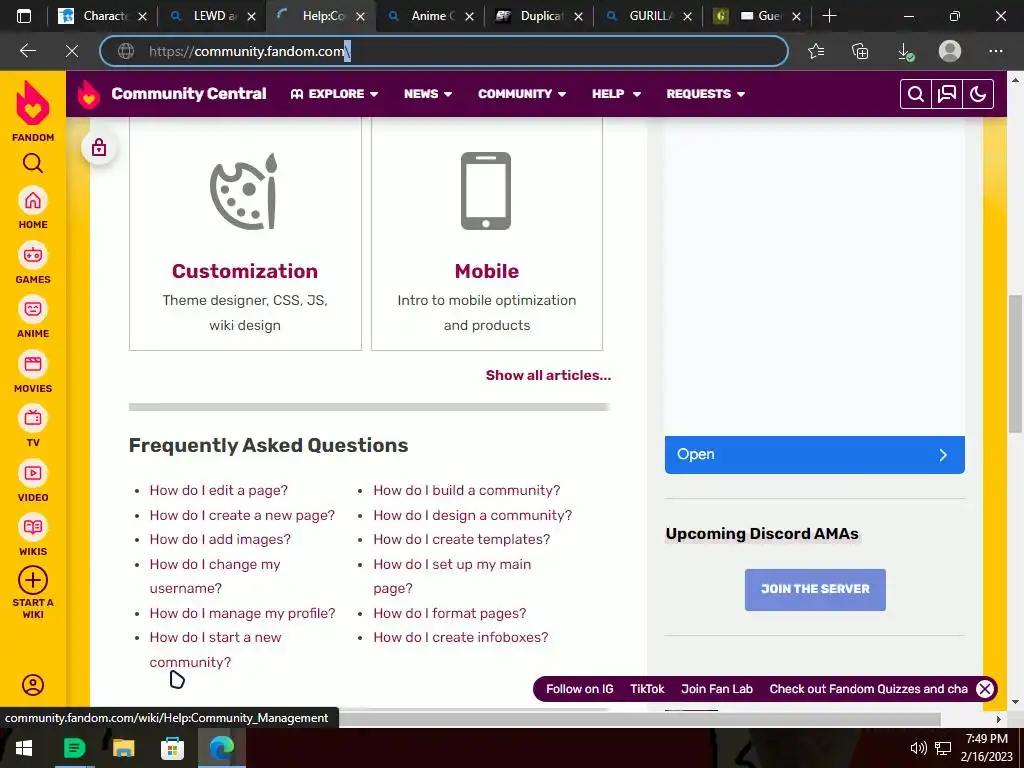The image size is (1024, 768).
Task: Click the page lock icon
Action: [99, 147]
